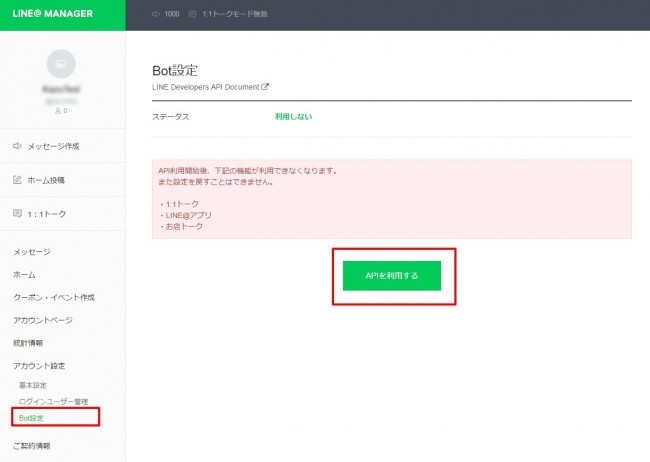The image size is (650, 462).
Task: Open アカウントページ in the sidebar
Action: coord(43,320)
